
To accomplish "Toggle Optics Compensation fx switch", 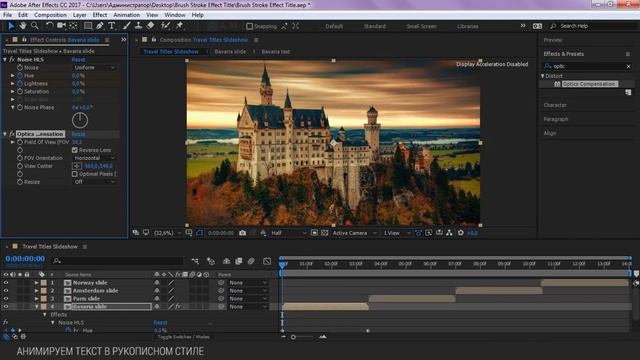I will (x=12, y=134).
